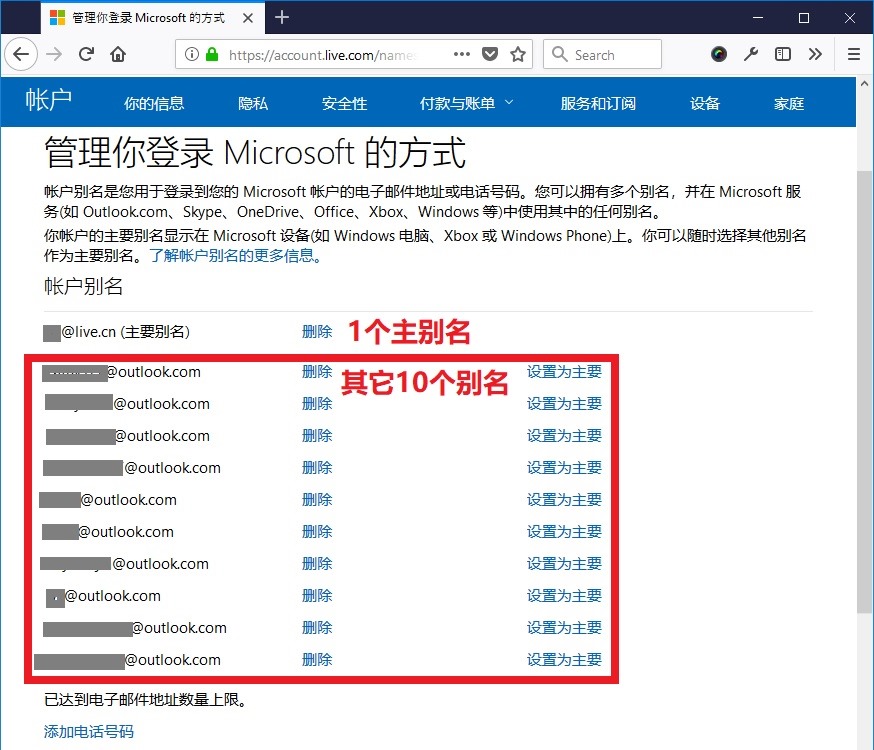Viewport: 874px width, 750px height.
Task: Expand the page actions three-dot menu
Action: (x=461, y=54)
